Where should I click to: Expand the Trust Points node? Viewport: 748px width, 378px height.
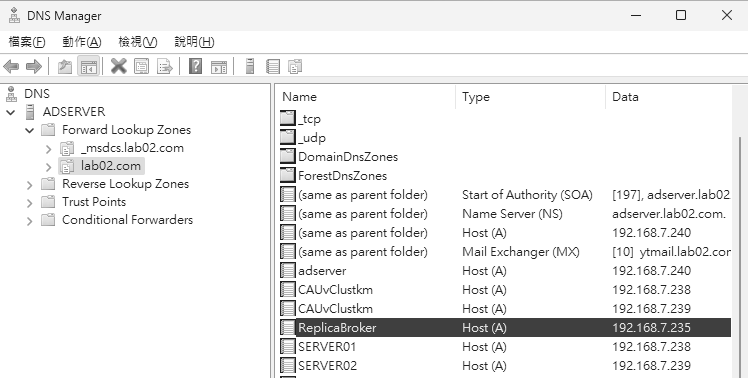pos(30,203)
